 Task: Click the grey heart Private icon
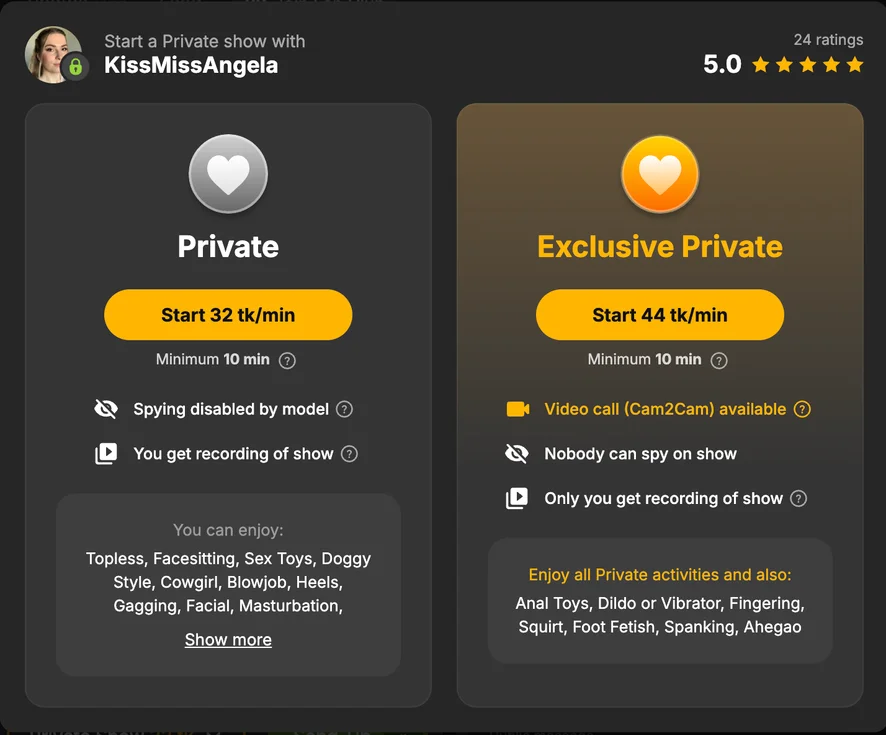pos(228,174)
